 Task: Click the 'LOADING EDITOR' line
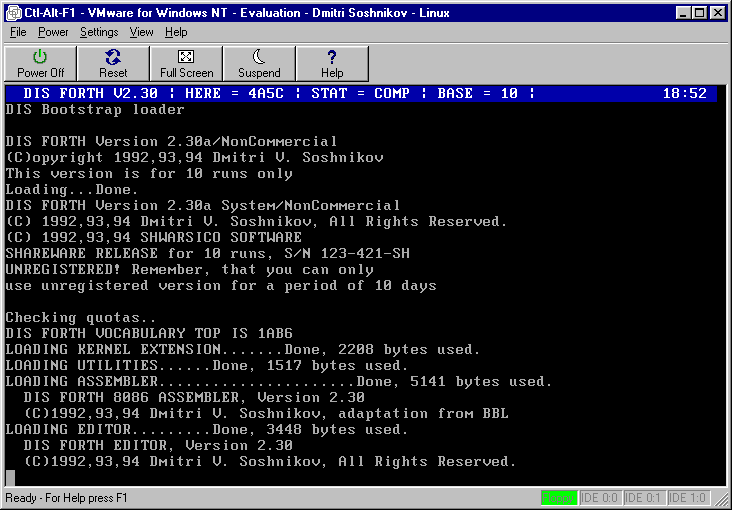click(x=207, y=429)
